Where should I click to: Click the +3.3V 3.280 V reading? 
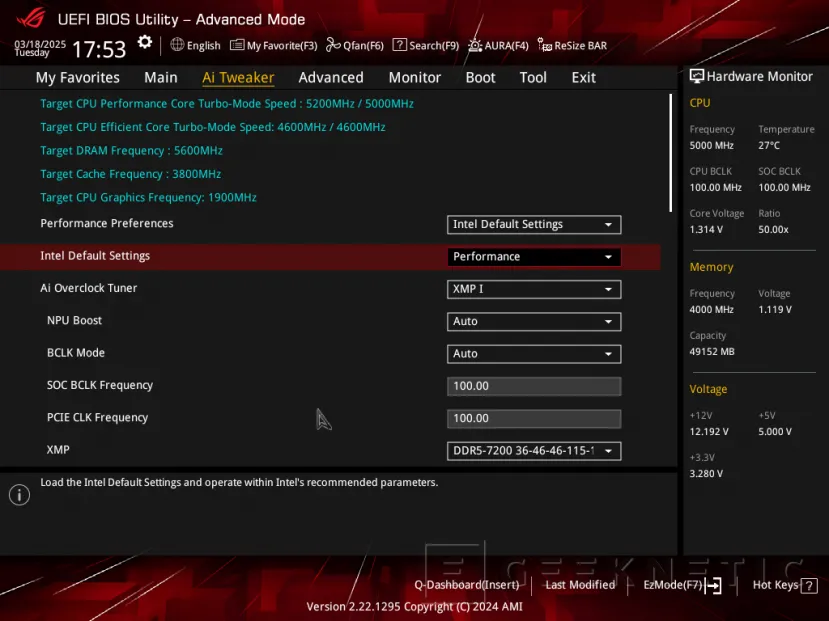click(x=706, y=474)
